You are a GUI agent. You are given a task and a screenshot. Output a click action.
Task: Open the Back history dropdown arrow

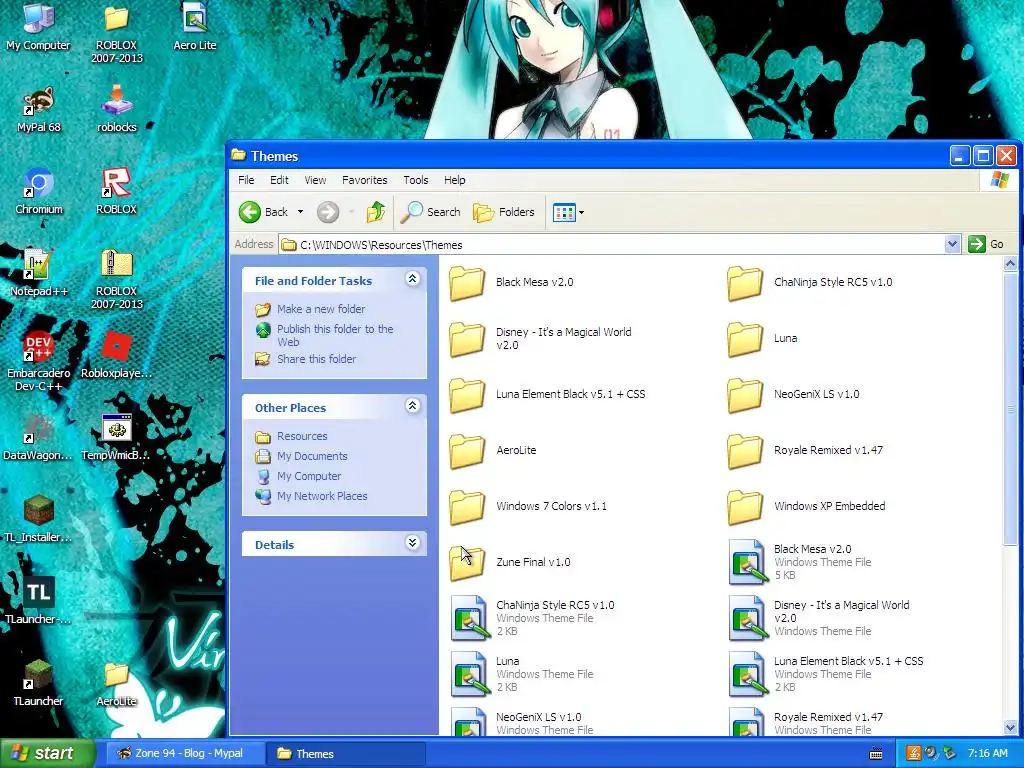tap(300, 212)
